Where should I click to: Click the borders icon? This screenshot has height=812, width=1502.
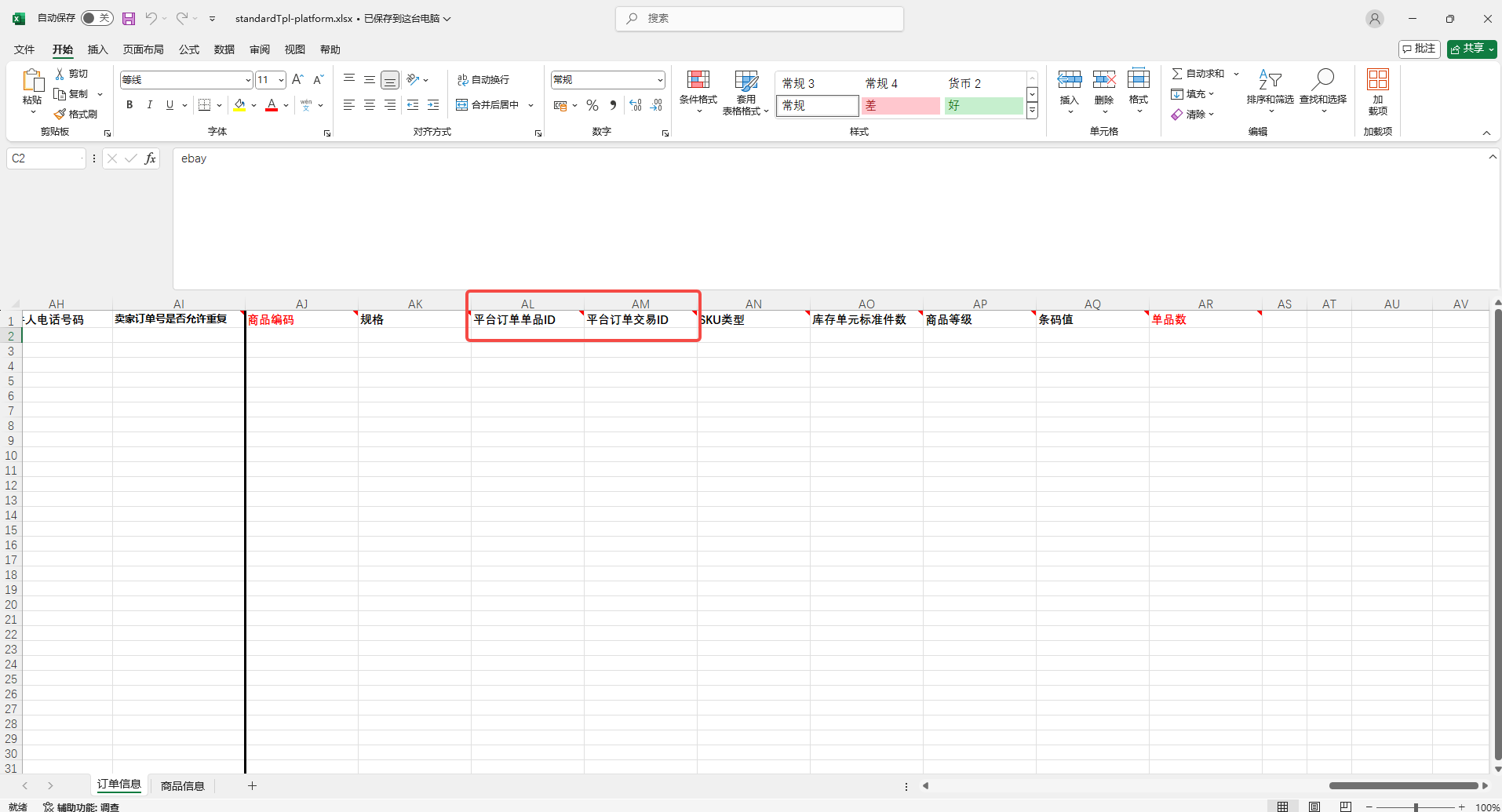point(204,105)
